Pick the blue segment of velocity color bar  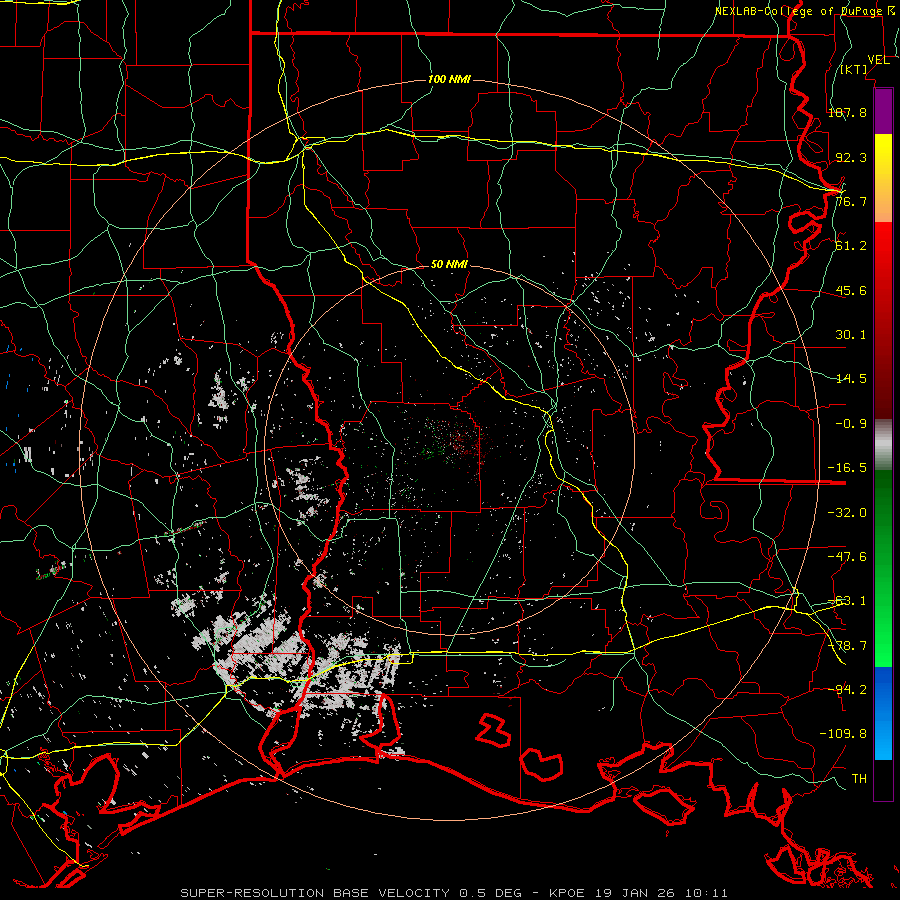click(883, 713)
